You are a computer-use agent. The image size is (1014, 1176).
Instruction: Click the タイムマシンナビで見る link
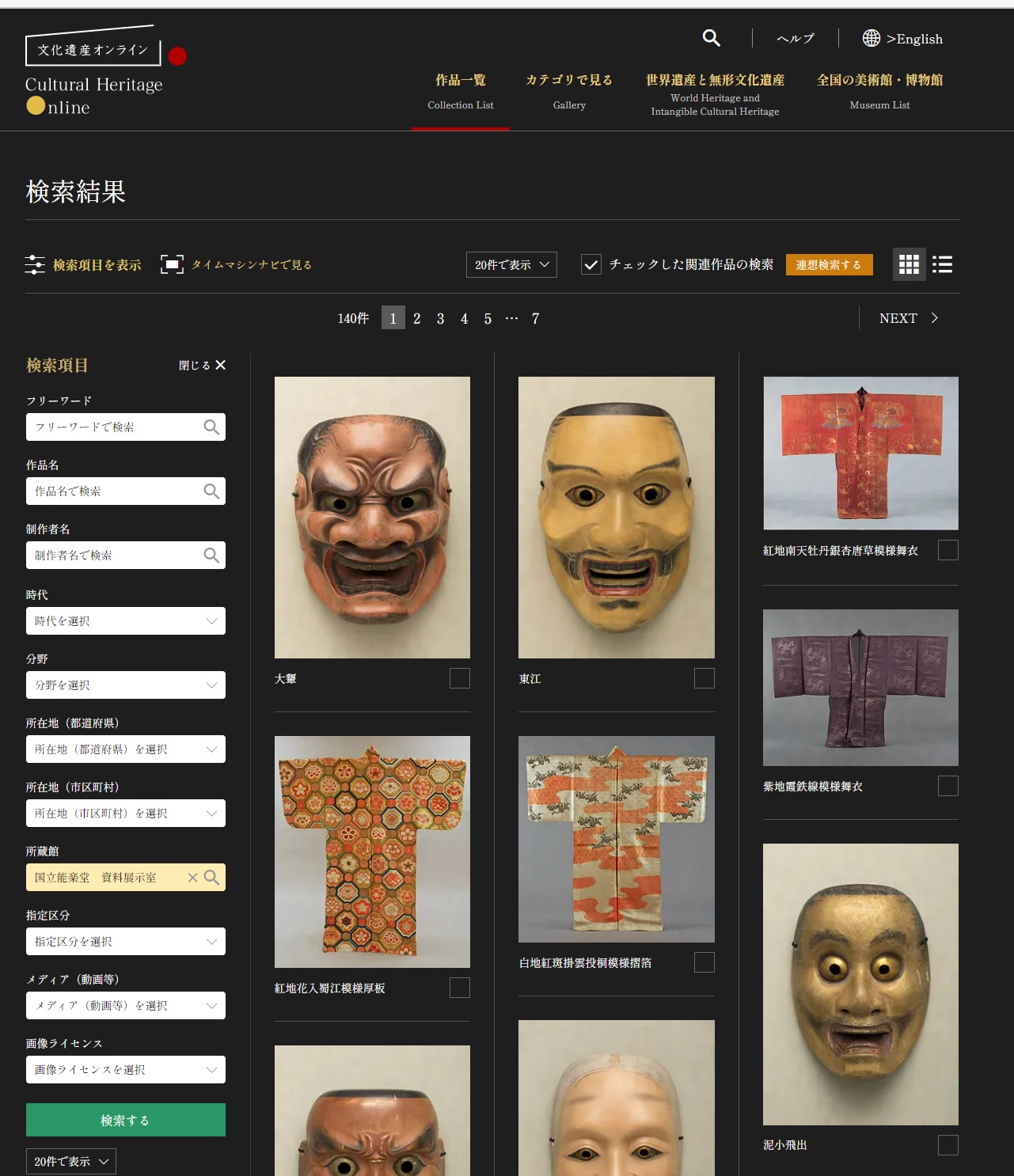pos(252,265)
